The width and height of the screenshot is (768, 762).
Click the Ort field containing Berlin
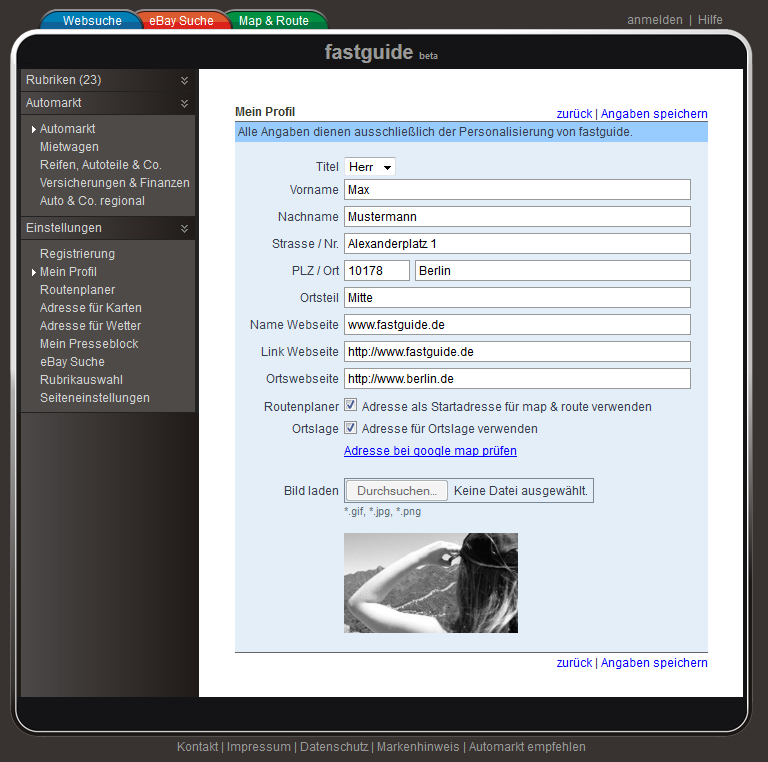tap(552, 270)
